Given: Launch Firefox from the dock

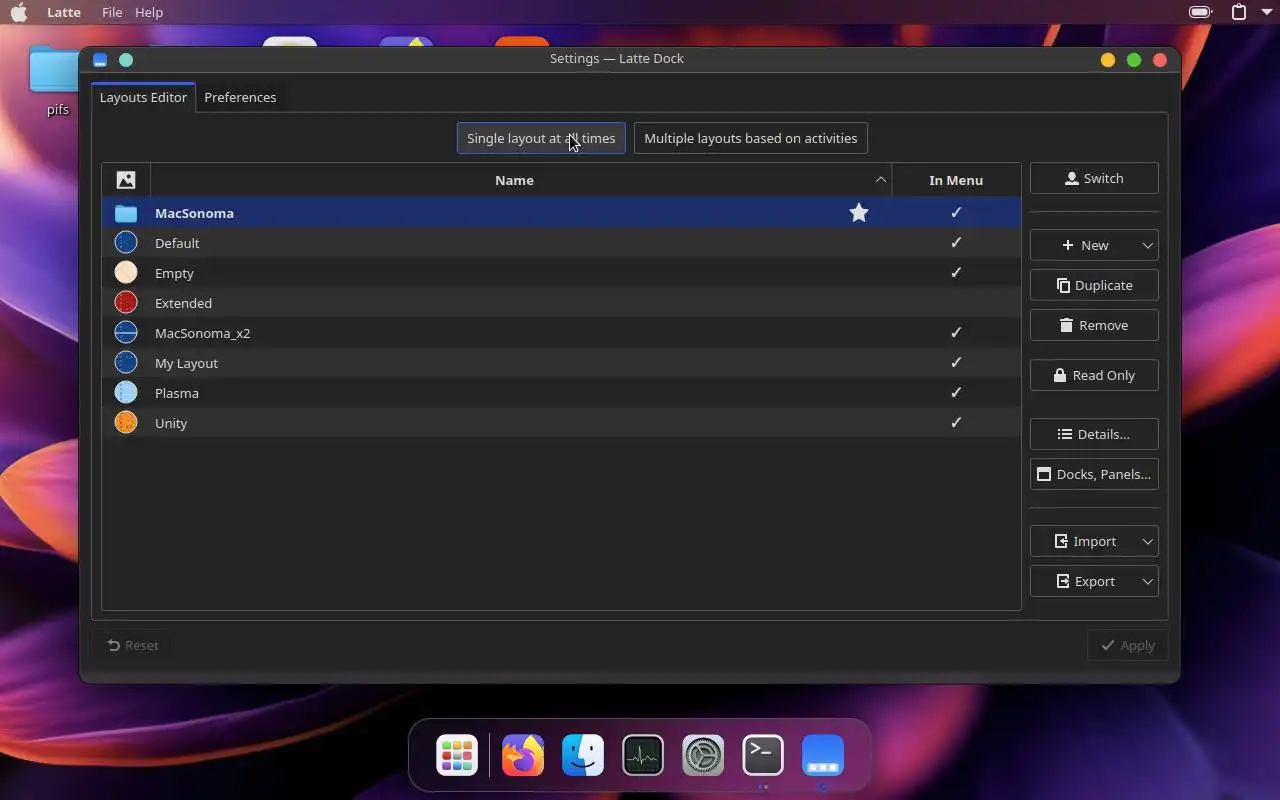Looking at the screenshot, I should [x=523, y=755].
